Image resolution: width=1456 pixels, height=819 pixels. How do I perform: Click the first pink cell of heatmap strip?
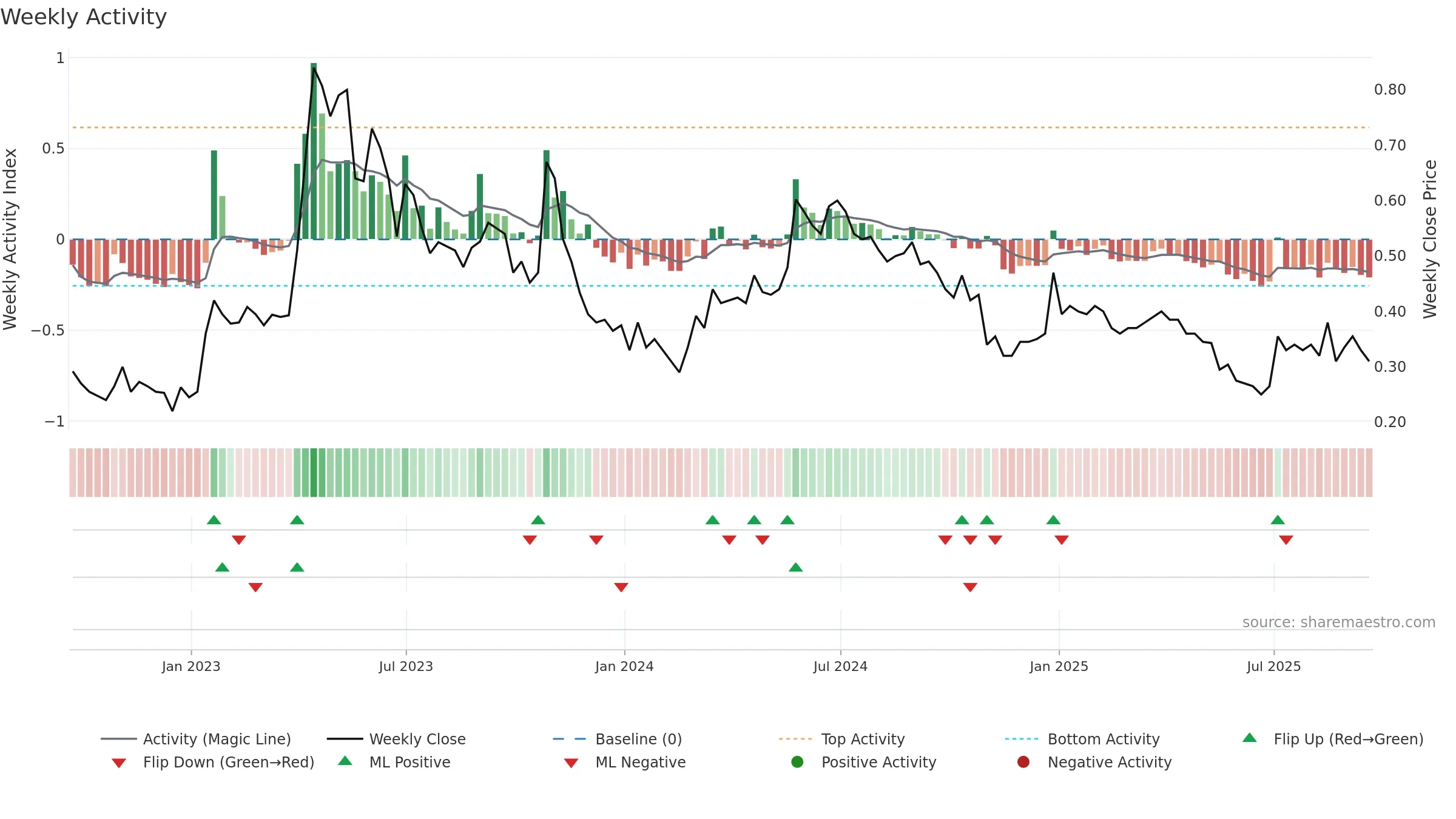point(73,473)
